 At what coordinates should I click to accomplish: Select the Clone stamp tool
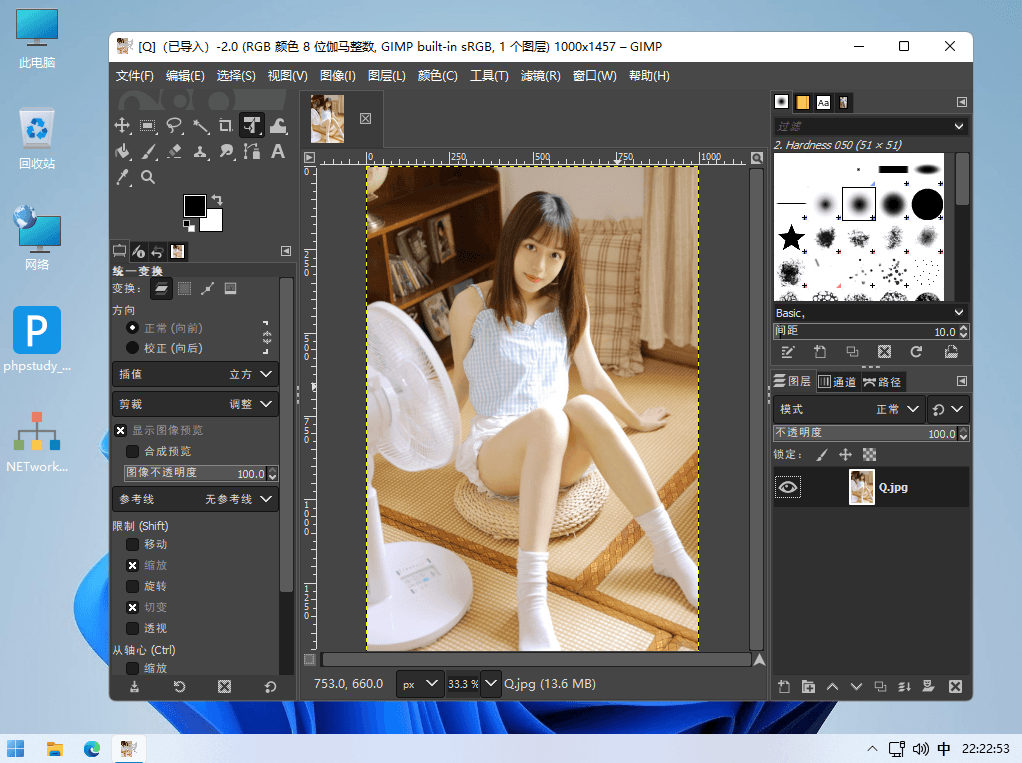[200, 151]
